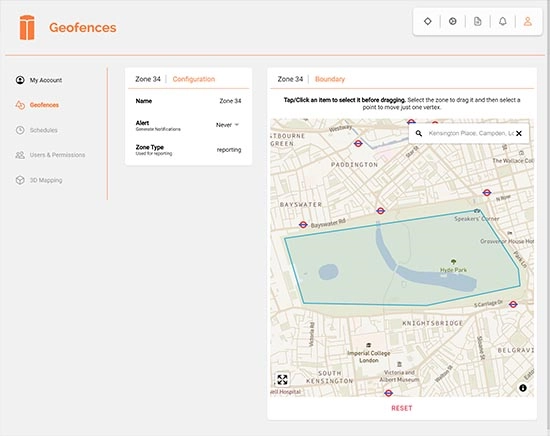Click the Geofences sidebar icon

pyautogui.click(x=20, y=105)
